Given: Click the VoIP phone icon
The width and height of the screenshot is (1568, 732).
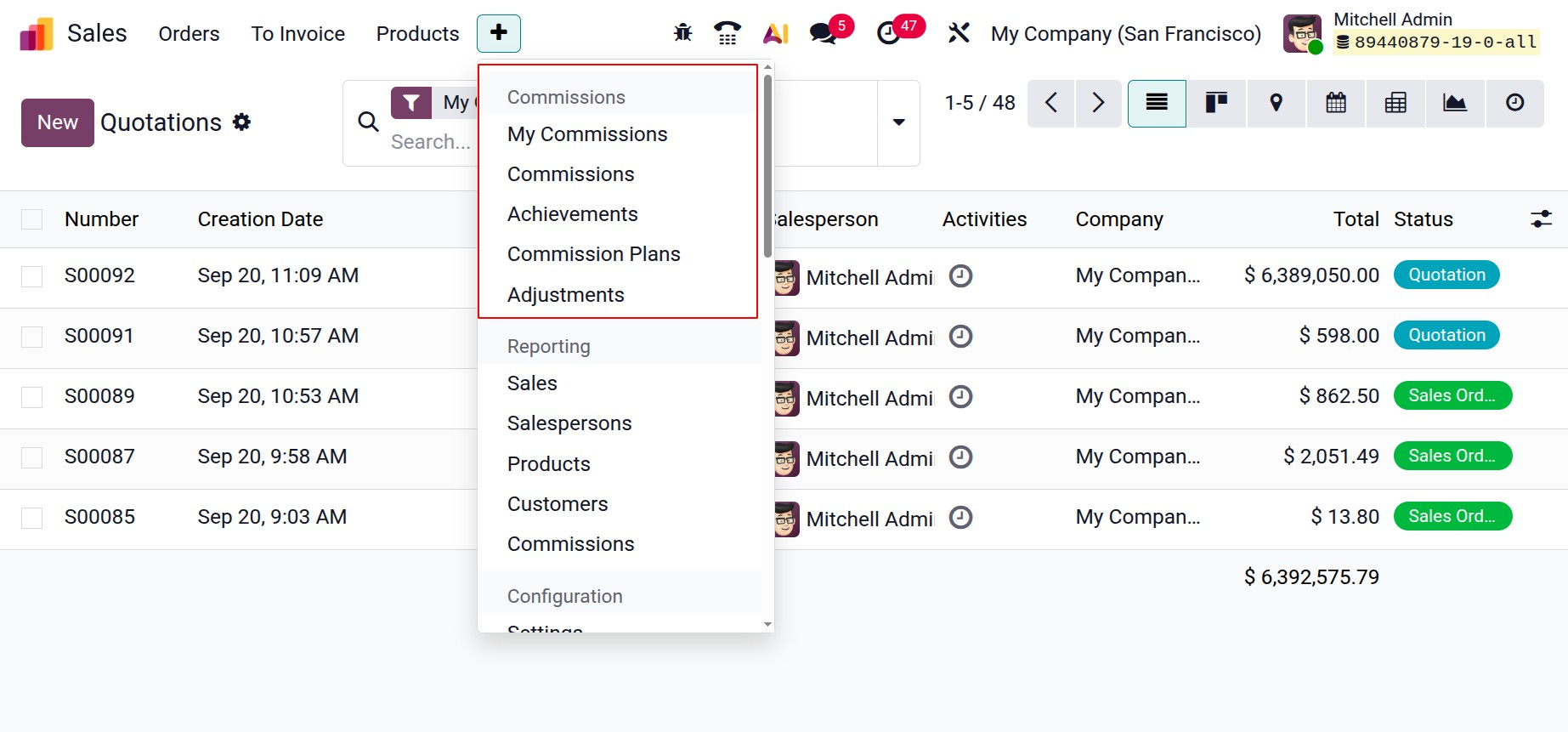Looking at the screenshot, I should 727,33.
